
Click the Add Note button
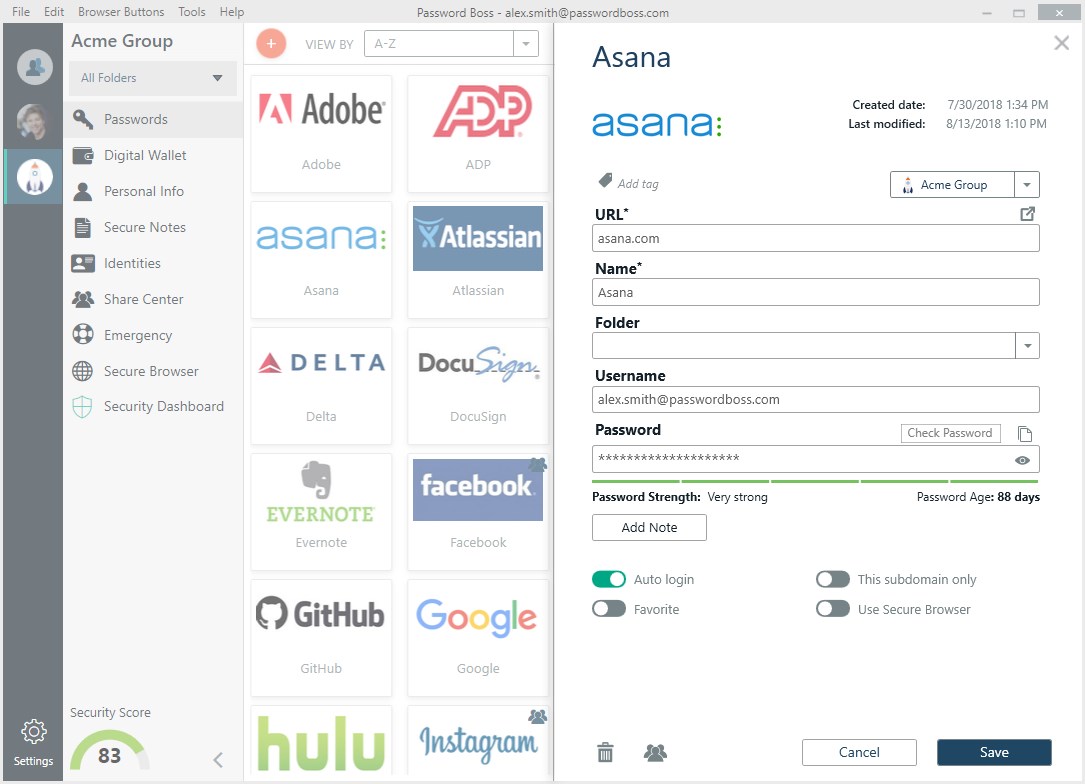(x=649, y=527)
